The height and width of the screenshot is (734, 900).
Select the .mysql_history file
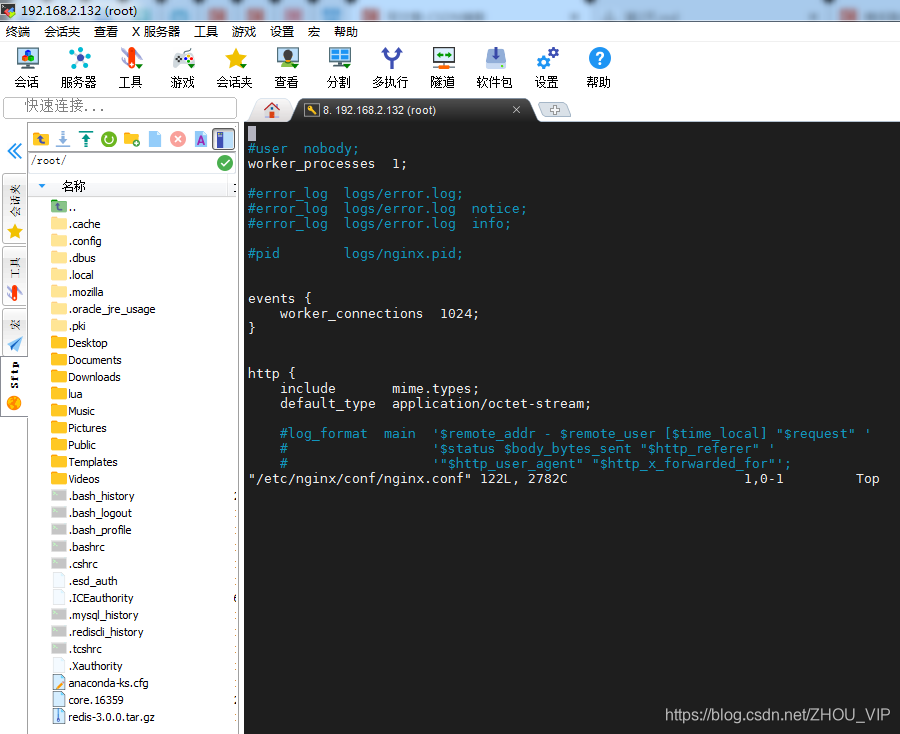pos(95,615)
